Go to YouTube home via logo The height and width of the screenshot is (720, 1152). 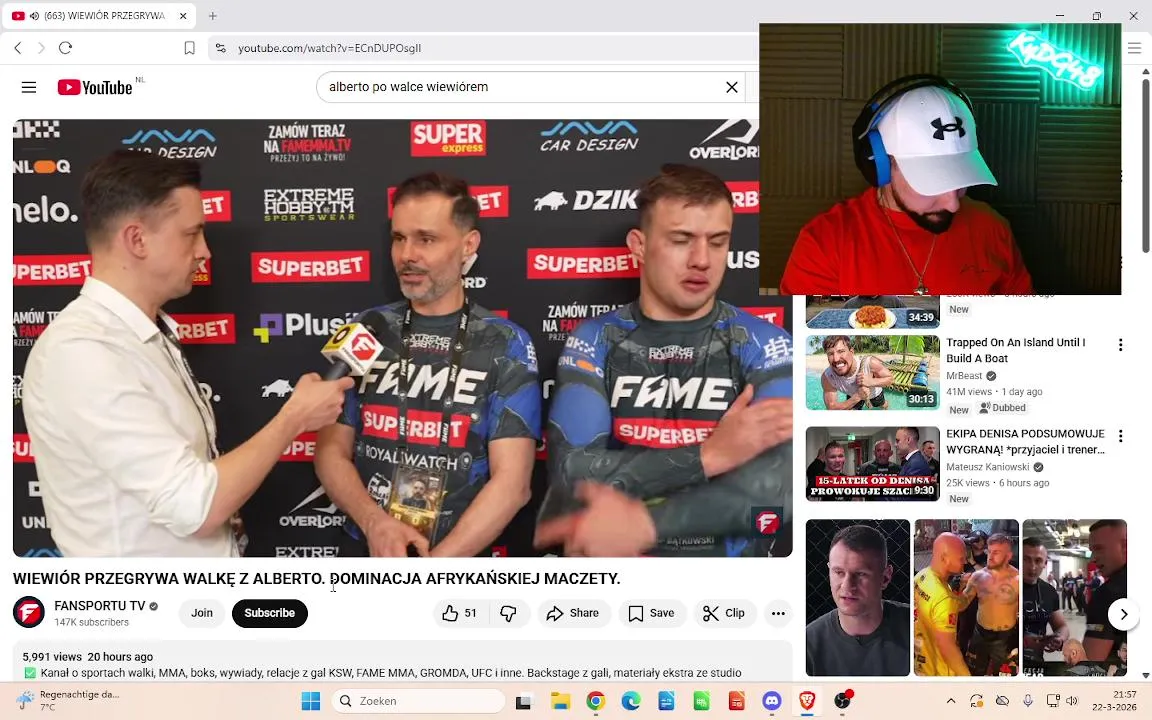pyautogui.click(x=96, y=87)
